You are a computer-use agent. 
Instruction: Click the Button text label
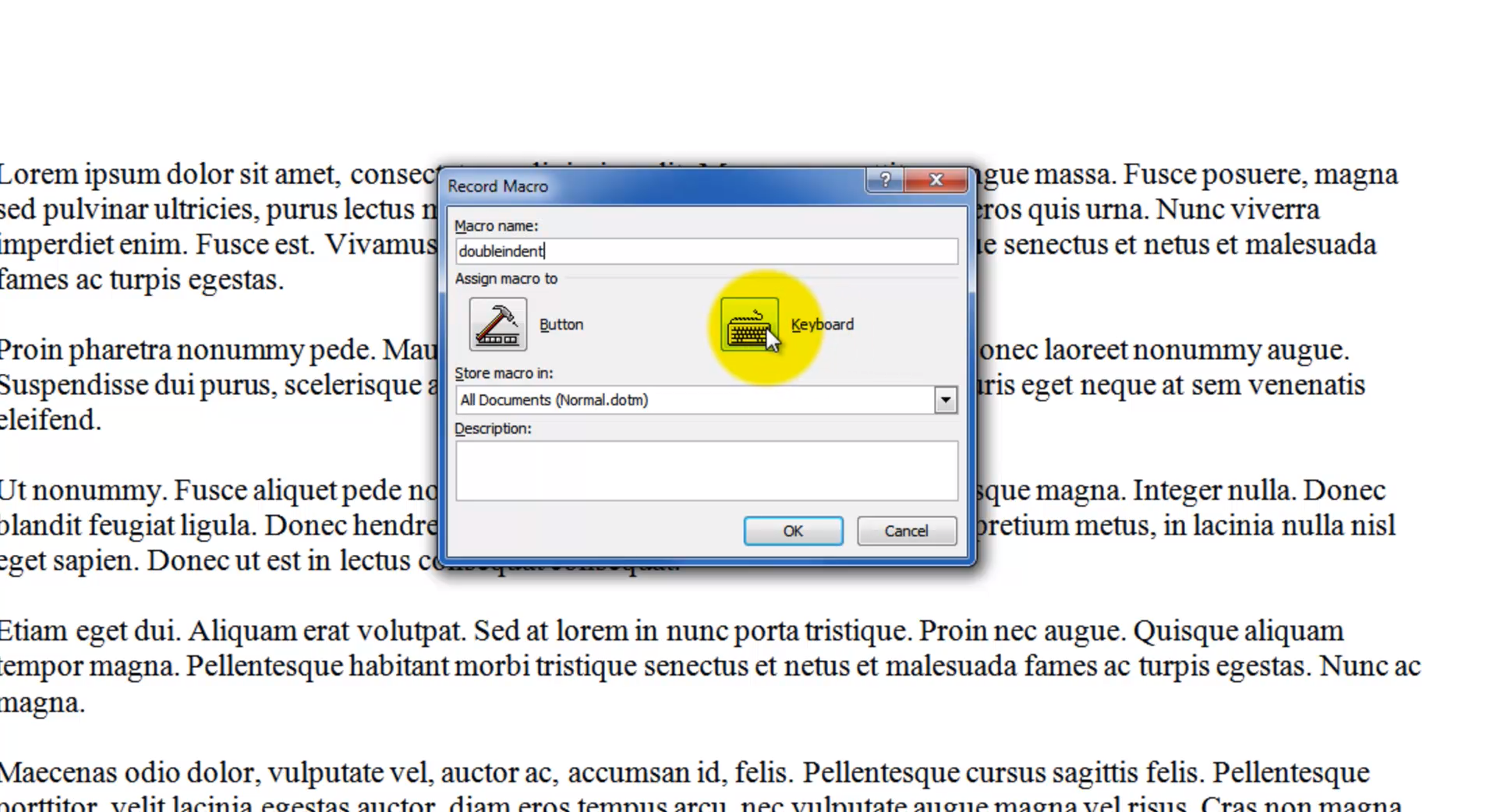coord(561,324)
